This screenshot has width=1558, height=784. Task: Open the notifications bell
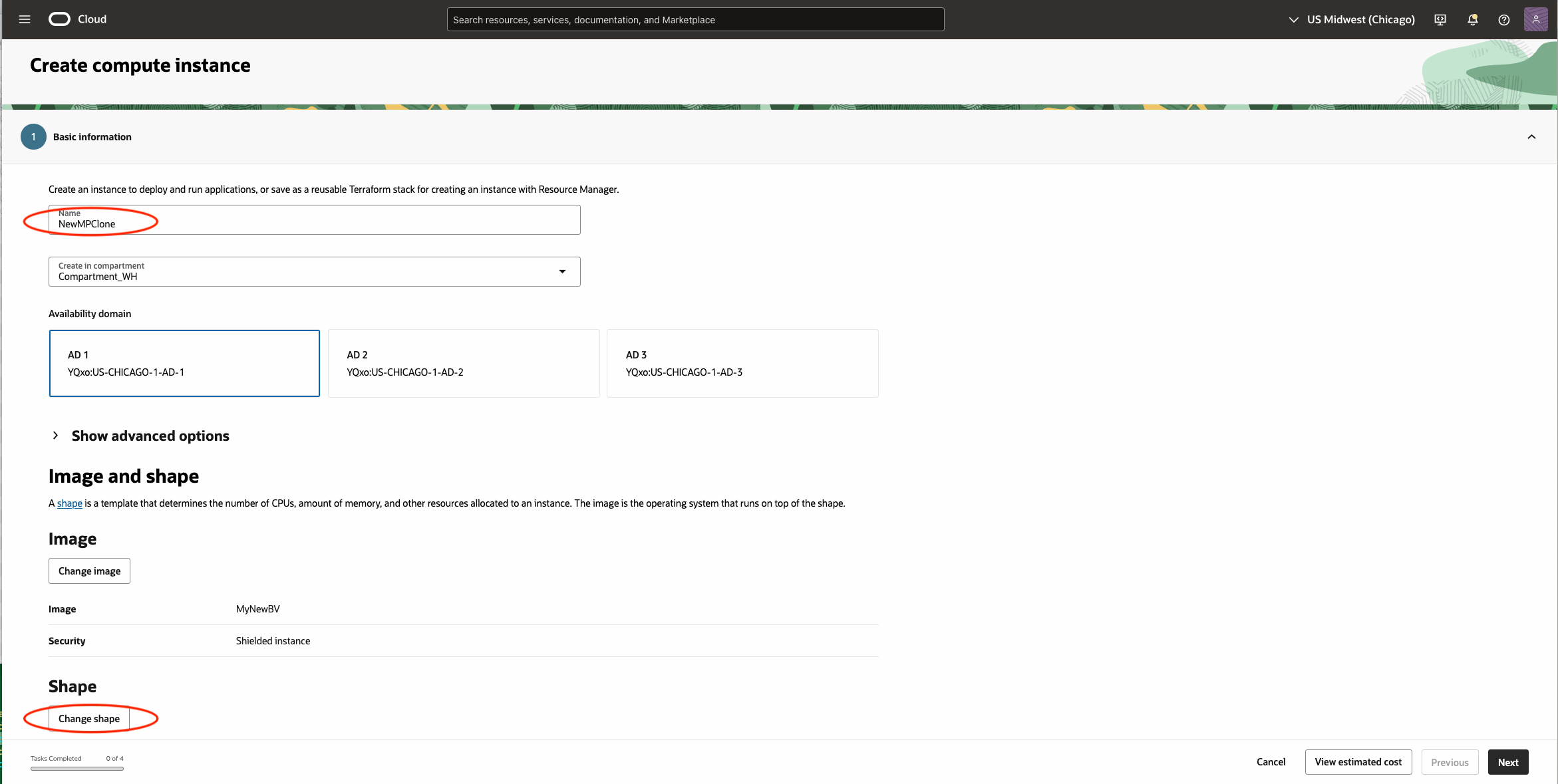pos(1472,19)
